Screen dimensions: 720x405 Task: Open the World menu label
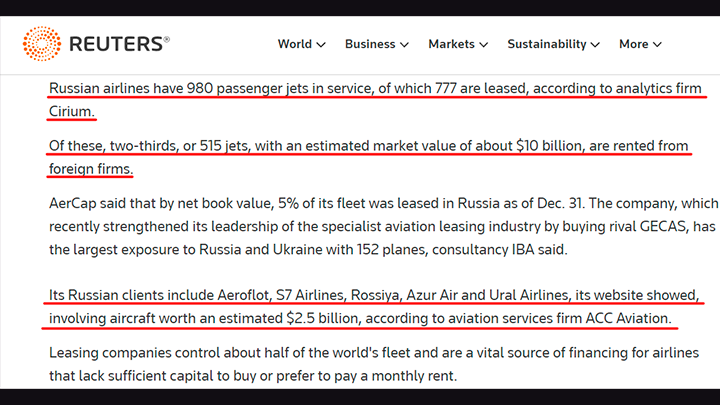tap(295, 44)
